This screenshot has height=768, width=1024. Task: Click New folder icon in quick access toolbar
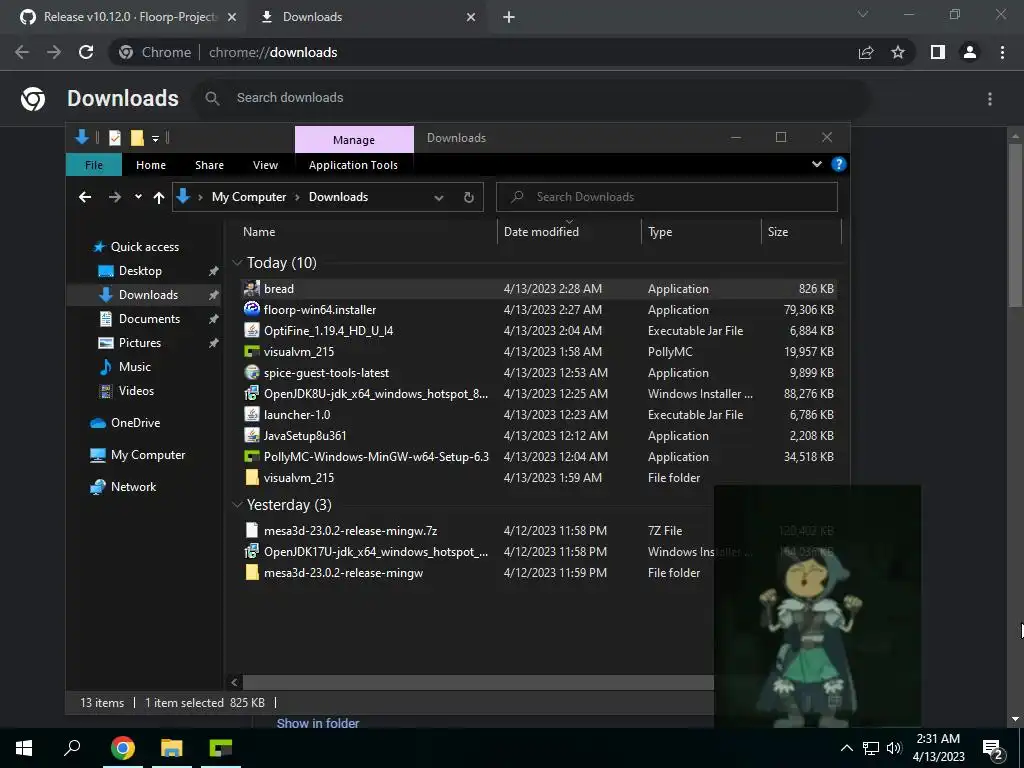point(136,138)
